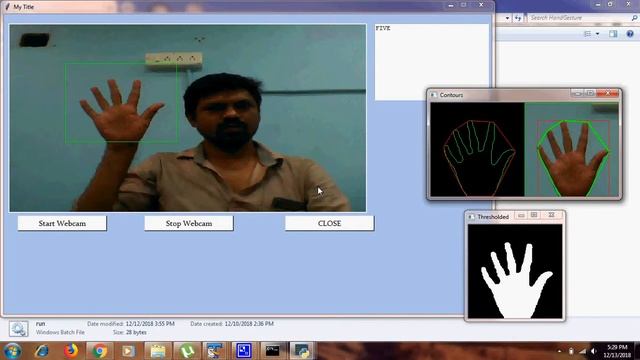This screenshot has height=360, width=640.
Task: Click the feather icon in My Title bar
Action: click(7, 7)
